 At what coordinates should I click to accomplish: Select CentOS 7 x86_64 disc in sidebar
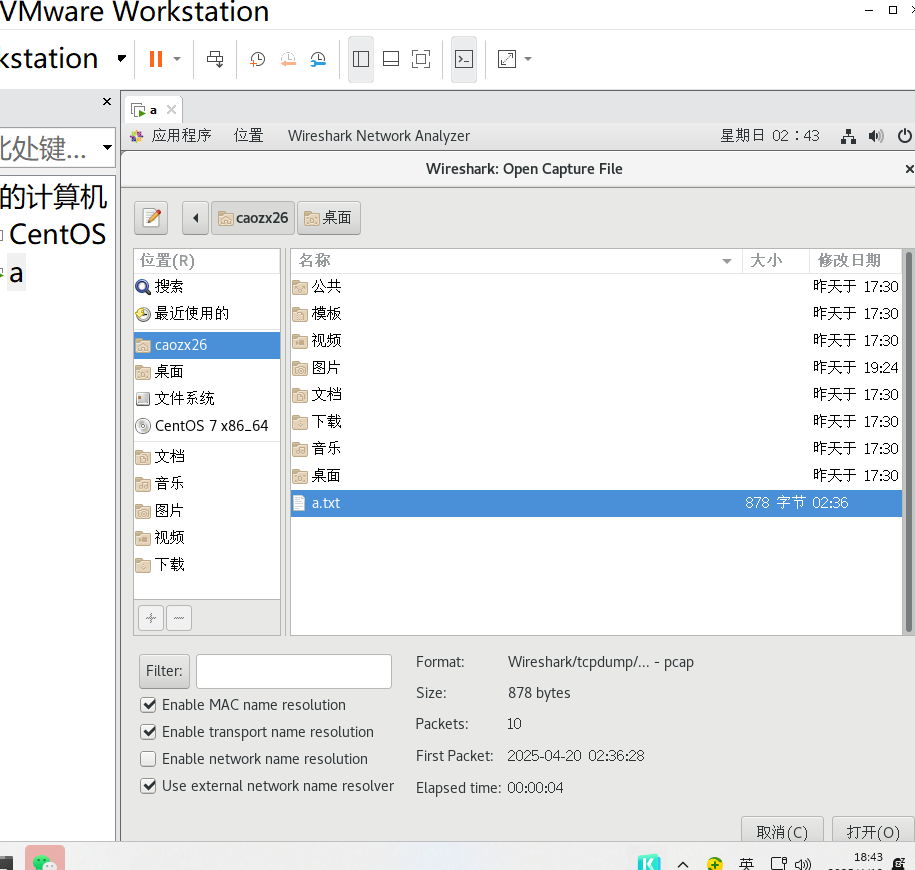207,426
